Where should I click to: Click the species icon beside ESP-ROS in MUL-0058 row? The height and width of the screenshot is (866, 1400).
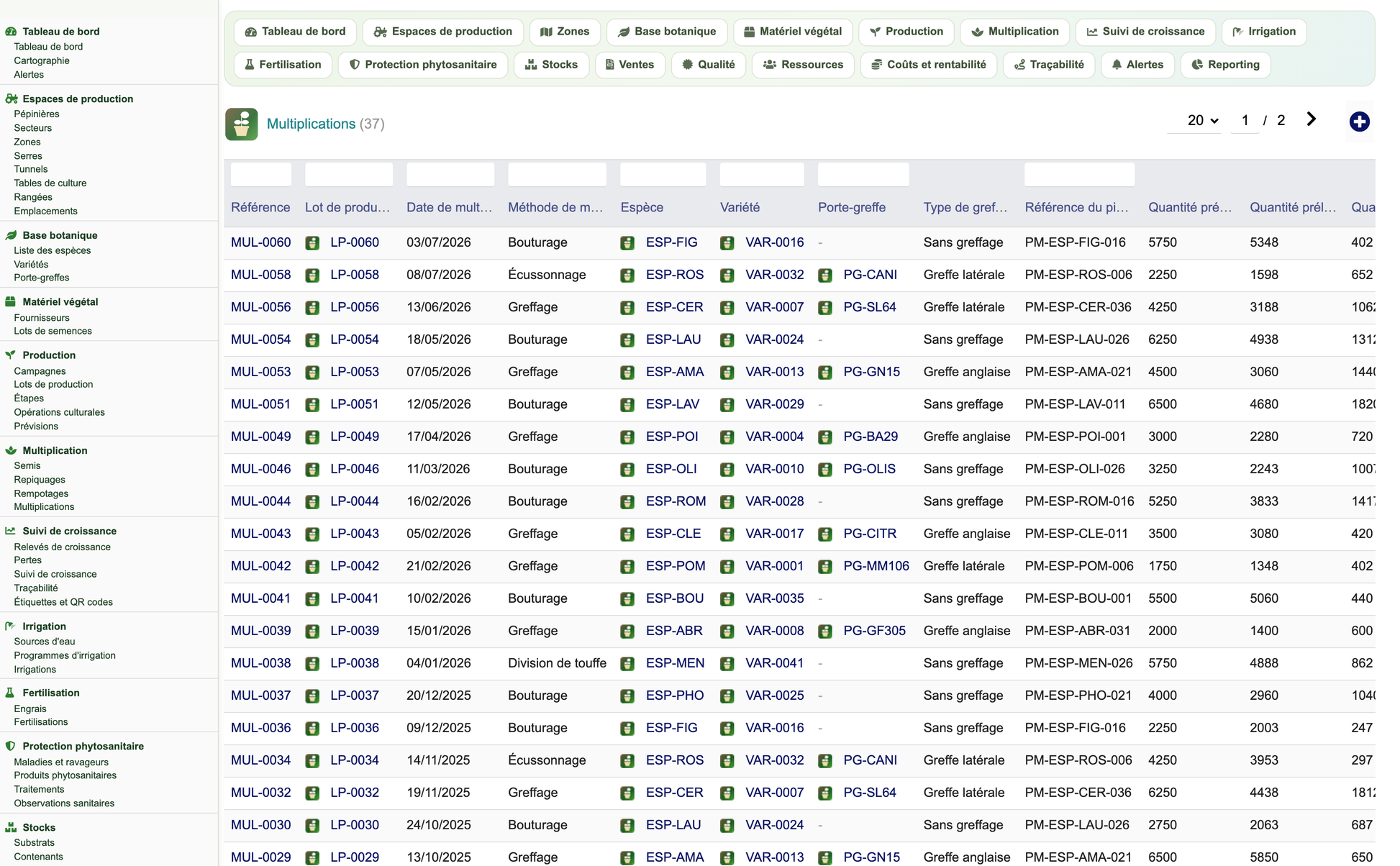(x=627, y=275)
